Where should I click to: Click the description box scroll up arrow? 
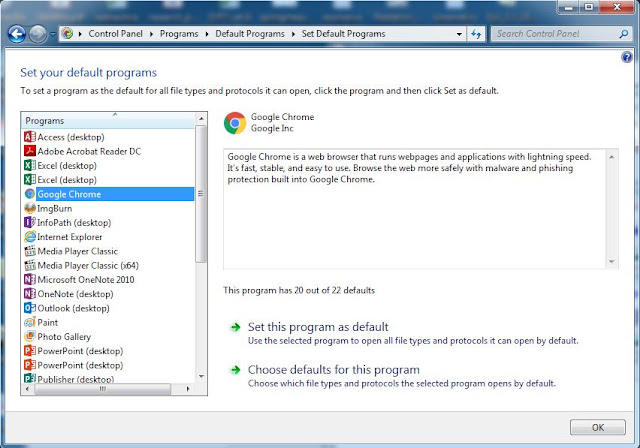611,157
